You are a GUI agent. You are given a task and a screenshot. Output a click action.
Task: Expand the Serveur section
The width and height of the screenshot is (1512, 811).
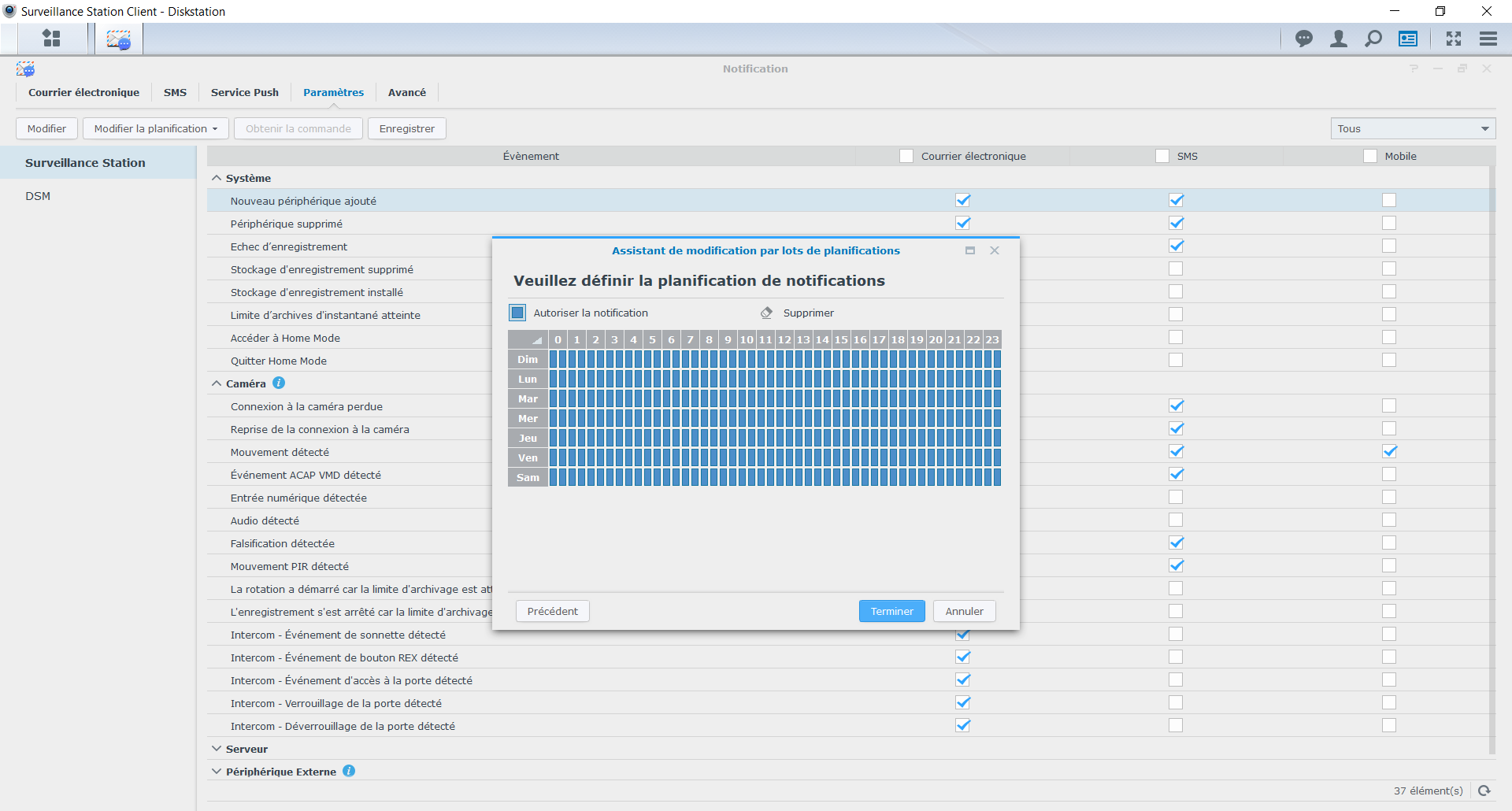(217, 749)
